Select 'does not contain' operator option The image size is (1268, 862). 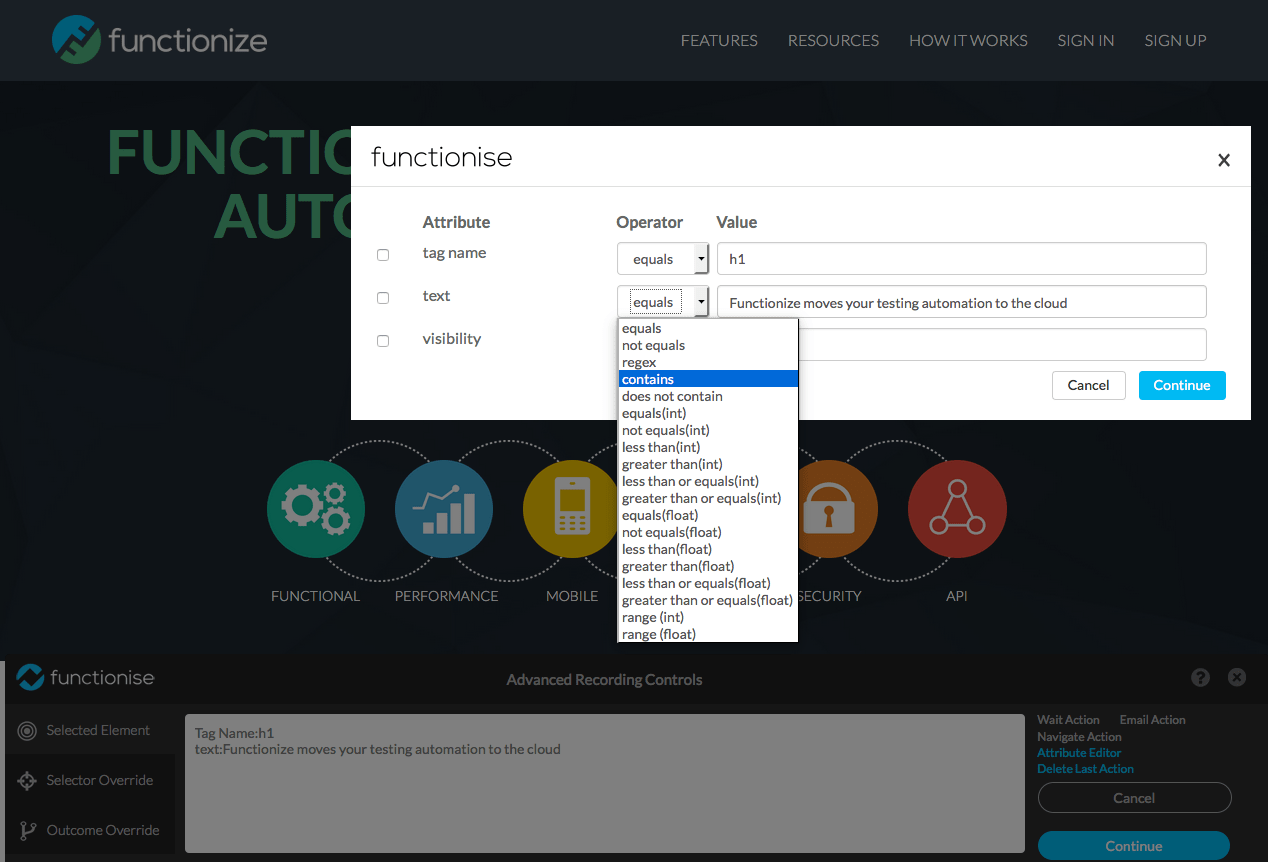[708, 396]
